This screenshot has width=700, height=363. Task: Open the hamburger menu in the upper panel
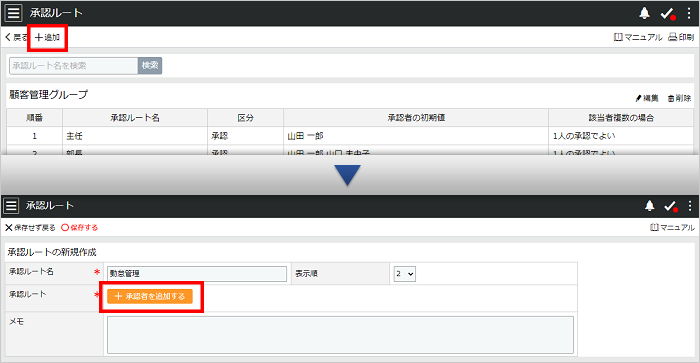pyautogui.click(x=13, y=13)
